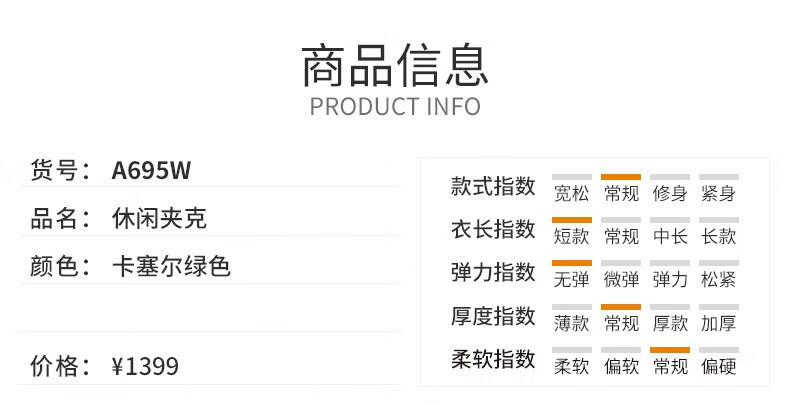Click the product name 休闲夹克
The width and height of the screenshot is (790, 410).
[159, 219]
